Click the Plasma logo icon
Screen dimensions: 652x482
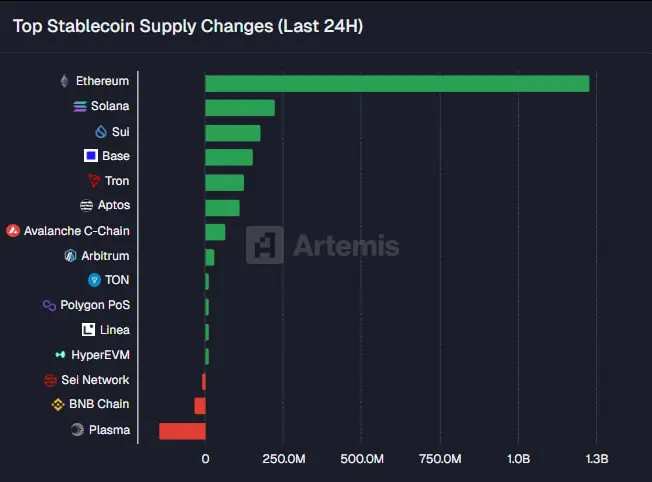pyautogui.click(x=77, y=430)
